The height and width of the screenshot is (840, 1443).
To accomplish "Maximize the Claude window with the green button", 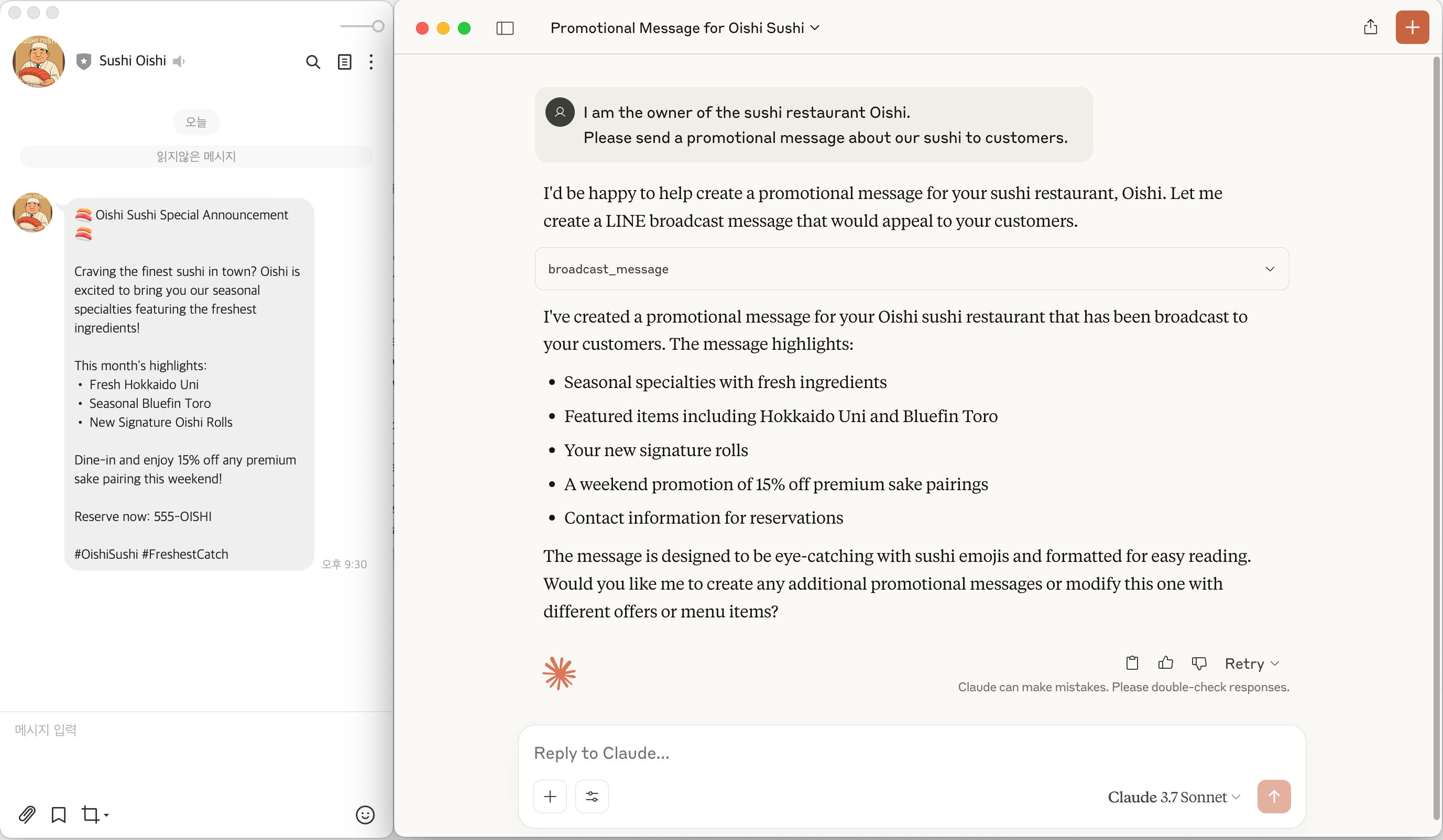I will (x=464, y=28).
